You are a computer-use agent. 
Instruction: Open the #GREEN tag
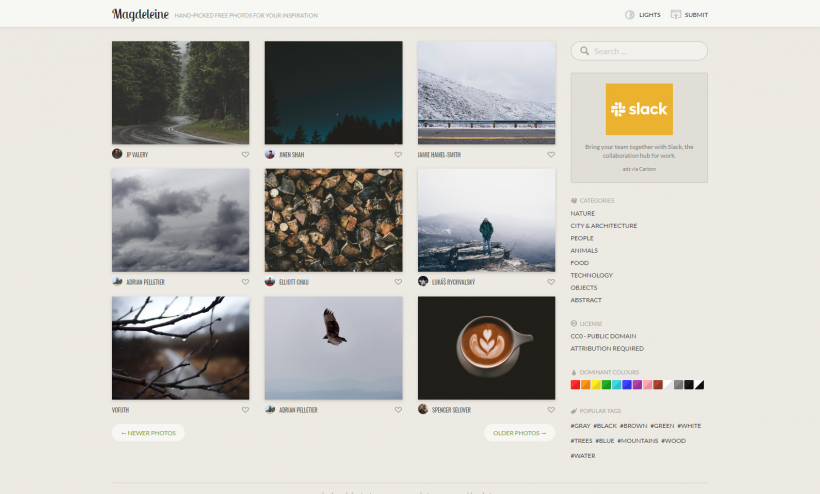662,426
